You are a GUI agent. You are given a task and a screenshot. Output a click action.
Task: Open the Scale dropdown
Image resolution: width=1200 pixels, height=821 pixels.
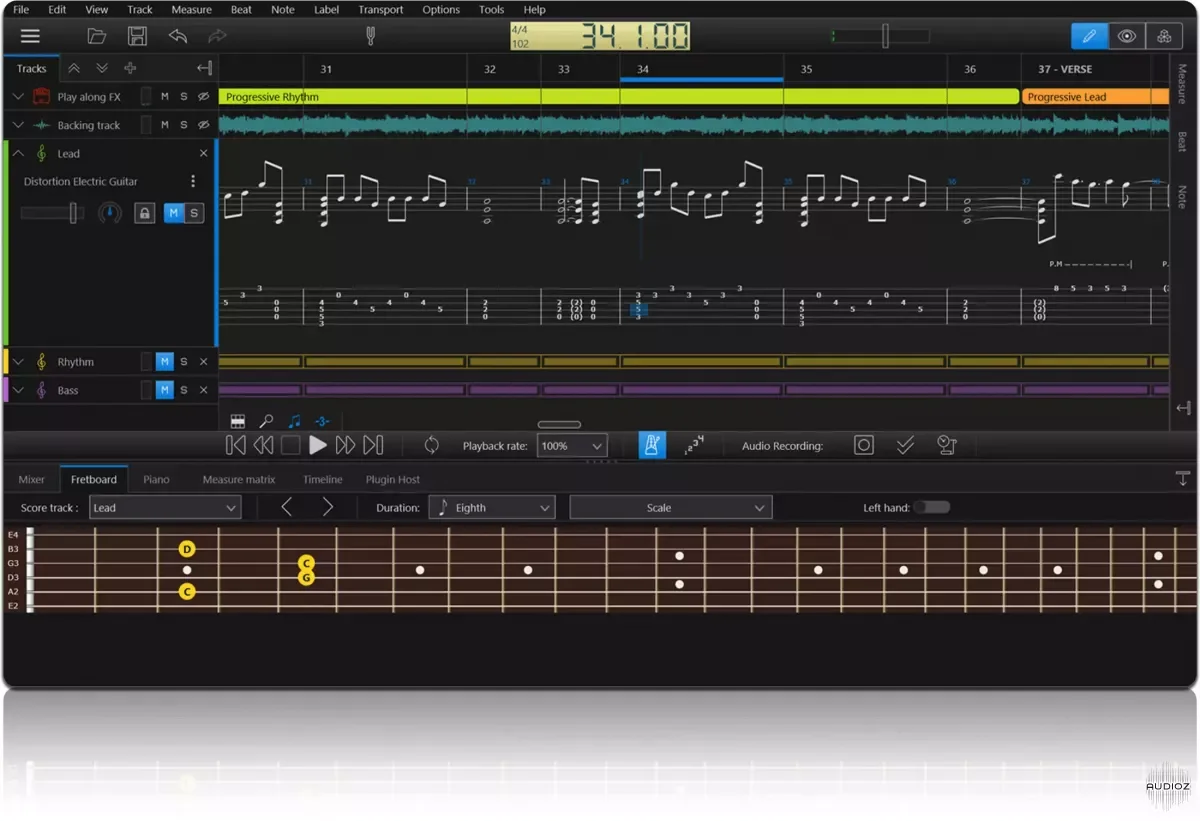(x=671, y=507)
